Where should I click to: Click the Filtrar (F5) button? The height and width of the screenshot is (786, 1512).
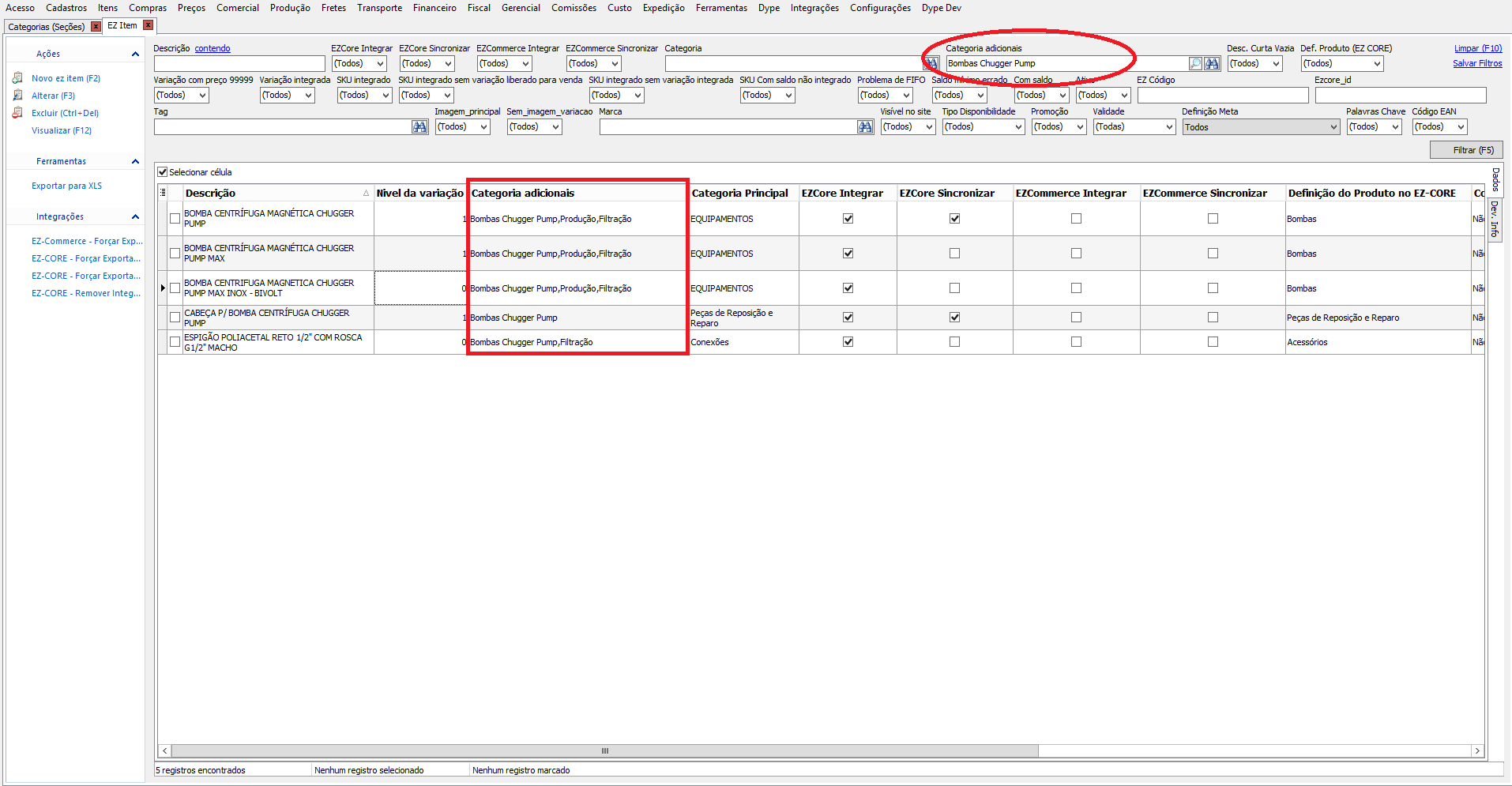[1466, 150]
